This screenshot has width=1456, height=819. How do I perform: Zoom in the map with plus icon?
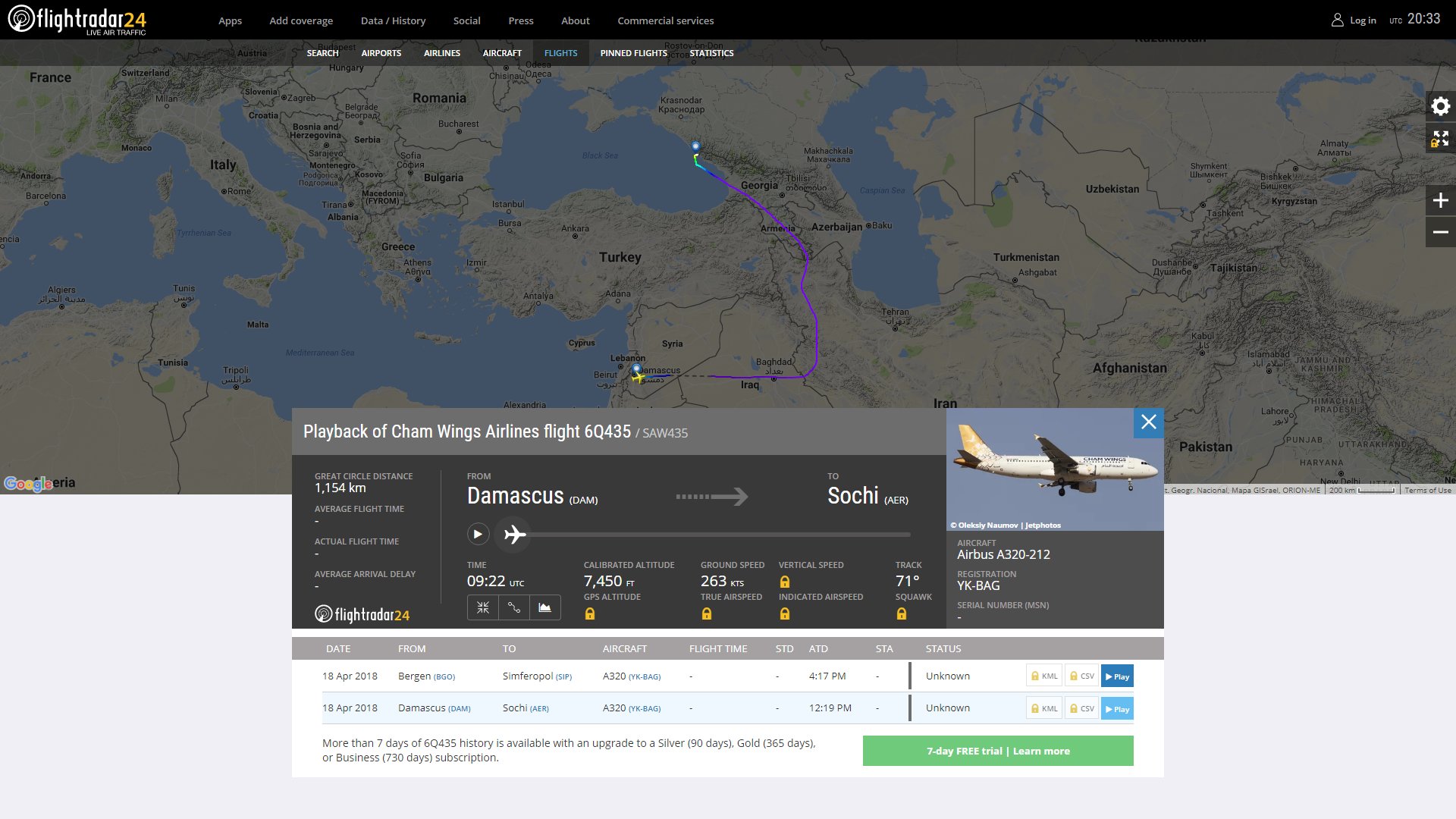tap(1440, 200)
